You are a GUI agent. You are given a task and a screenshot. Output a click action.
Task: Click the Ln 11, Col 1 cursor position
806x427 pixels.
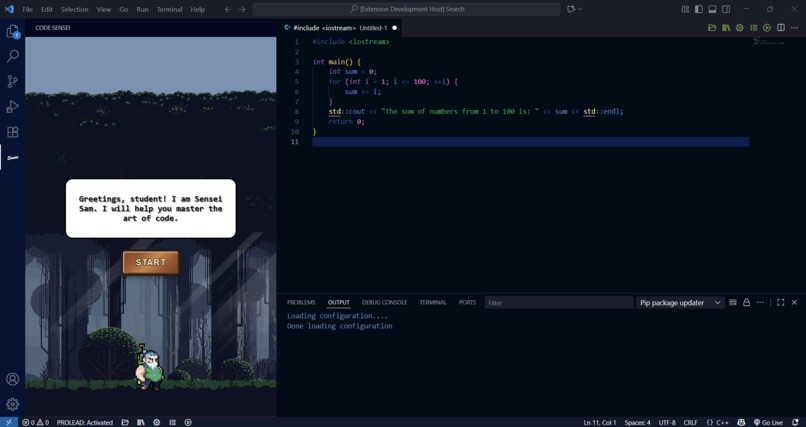600,422
